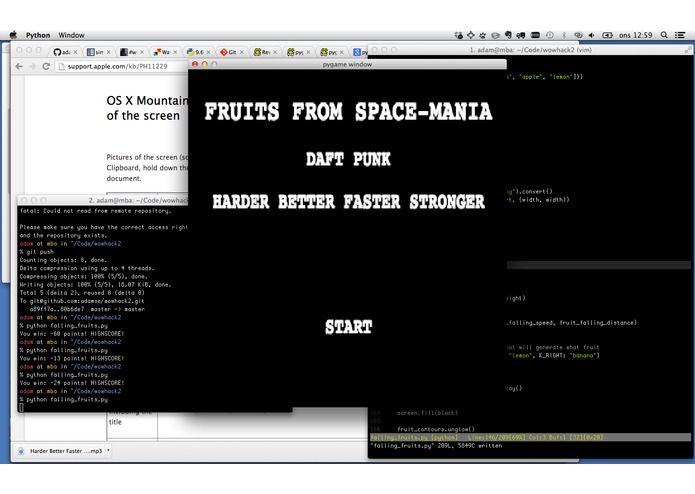
Task: Click the pygame window title bar
Action: [348, 64]
